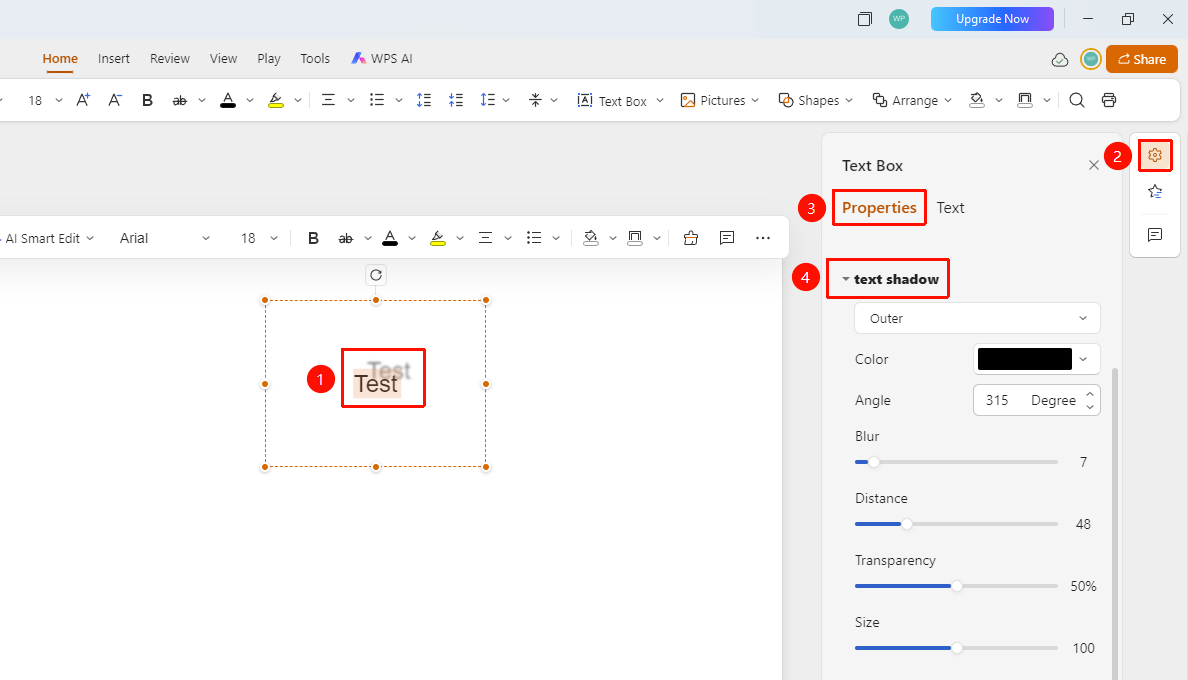Click the Upgrade Now button
Screen dimensions: 1188x680
click(x=992, y=19)
